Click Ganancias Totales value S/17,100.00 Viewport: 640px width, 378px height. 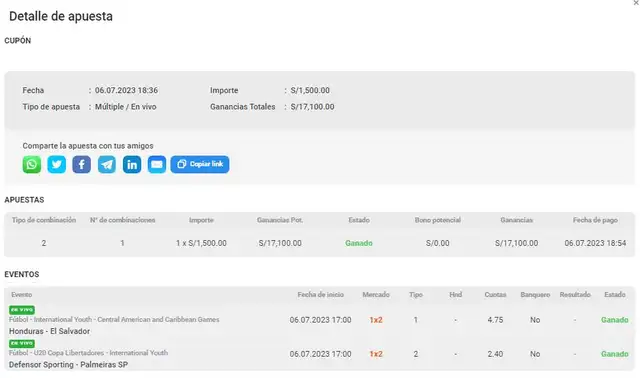(312, 107)
